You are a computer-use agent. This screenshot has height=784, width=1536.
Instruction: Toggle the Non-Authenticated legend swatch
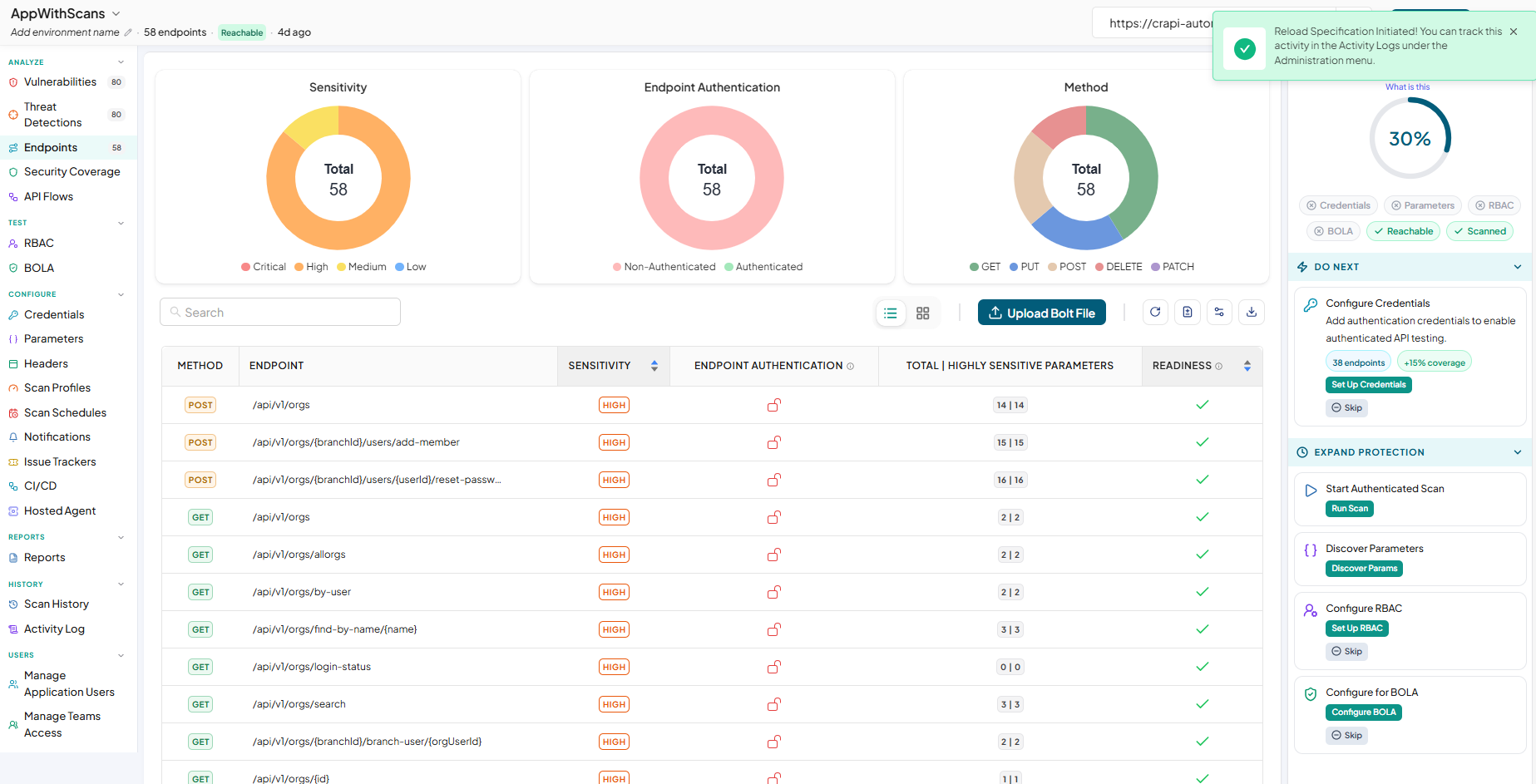click(616, 267)
